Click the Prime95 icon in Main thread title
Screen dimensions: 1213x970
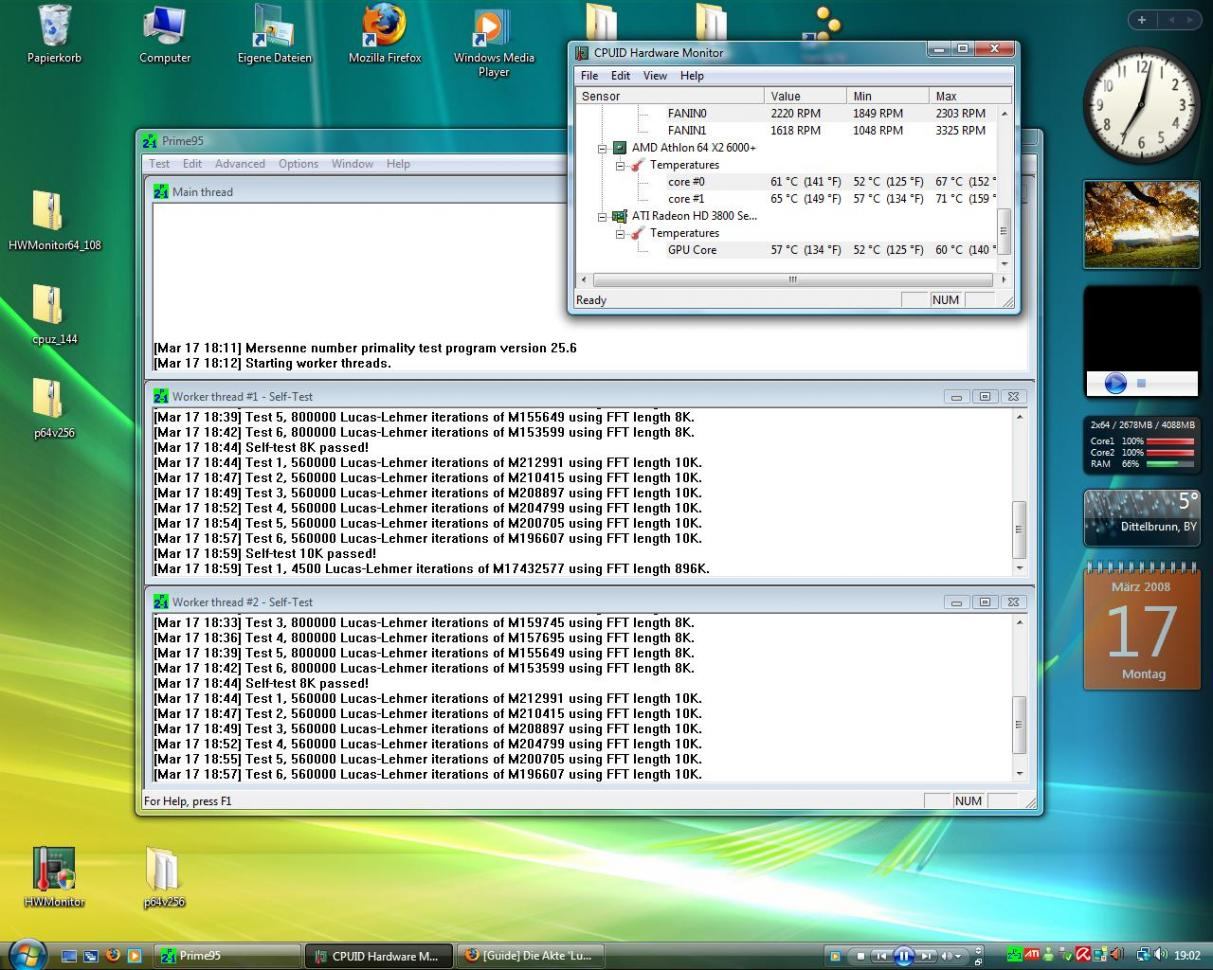pyautogui.click(x=161, y=192)
